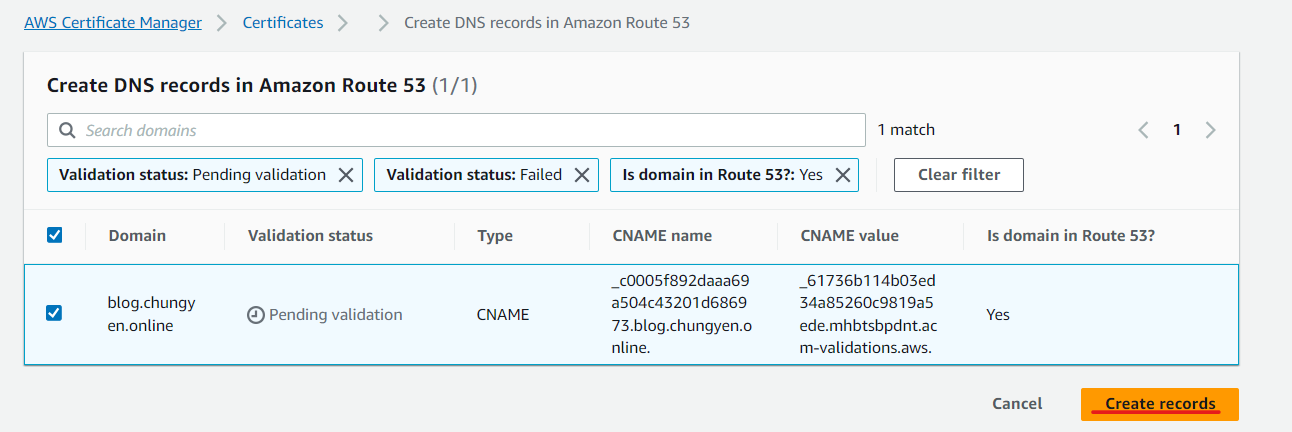Remove the Failed validation status filter
The height and width of the screenshot is (432, 1292).
[582, 175]
